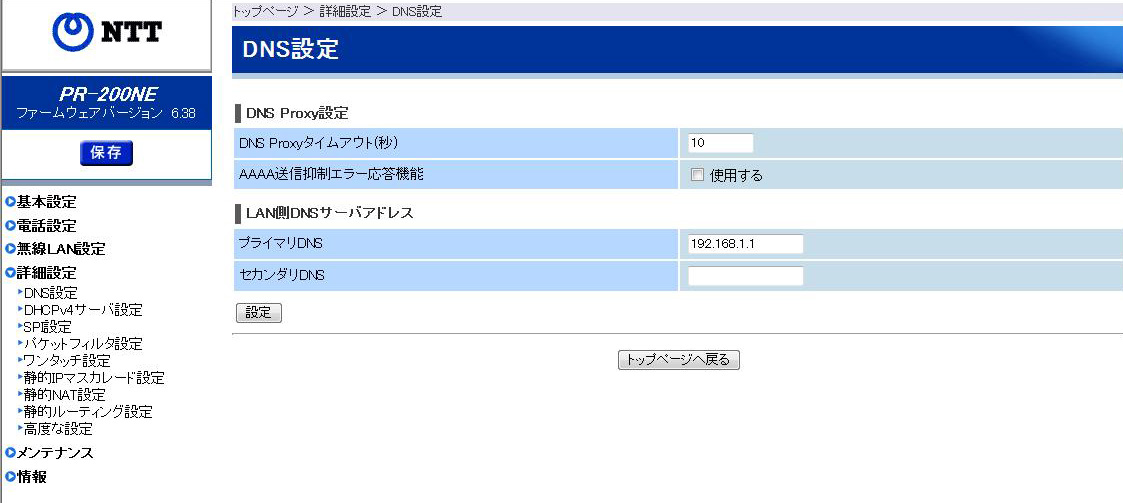Click the トップページへ戻る button
Screen dimensions: 1123x503
click(679, 360)
